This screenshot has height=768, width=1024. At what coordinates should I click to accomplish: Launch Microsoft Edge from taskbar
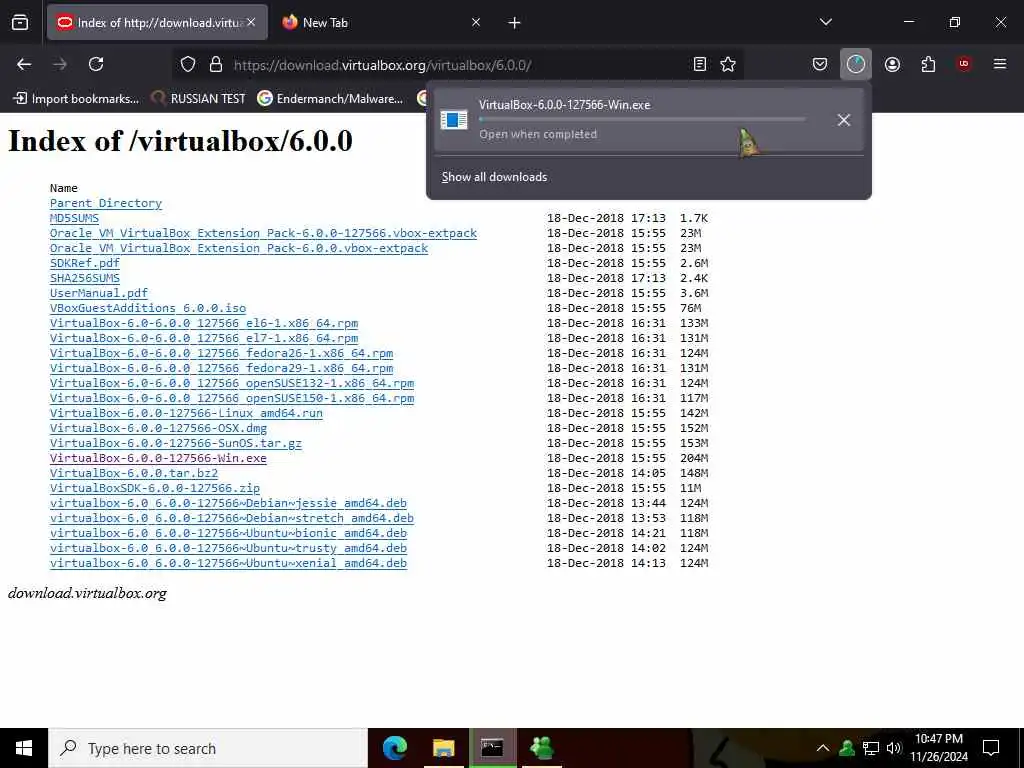pyautogui.click(x=394, y=748)
